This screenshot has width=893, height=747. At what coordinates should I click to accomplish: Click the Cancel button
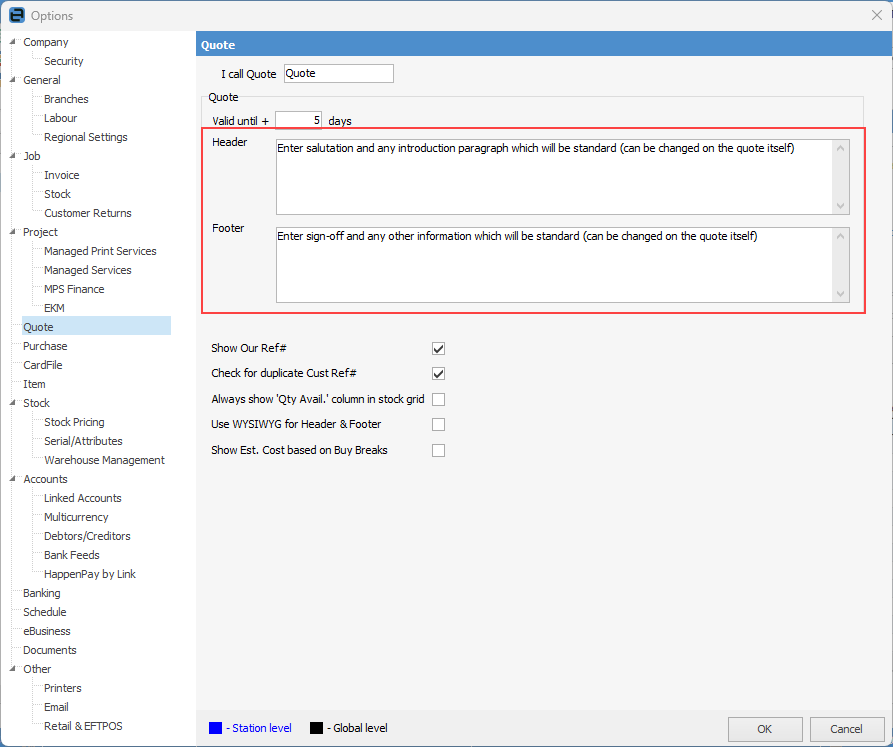[x=846, y=729]
